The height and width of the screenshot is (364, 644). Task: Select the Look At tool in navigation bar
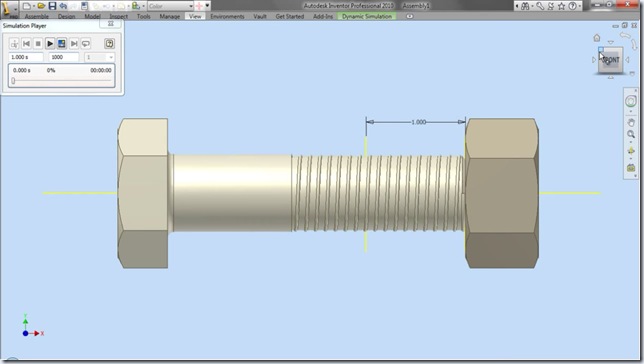(631, 168)
